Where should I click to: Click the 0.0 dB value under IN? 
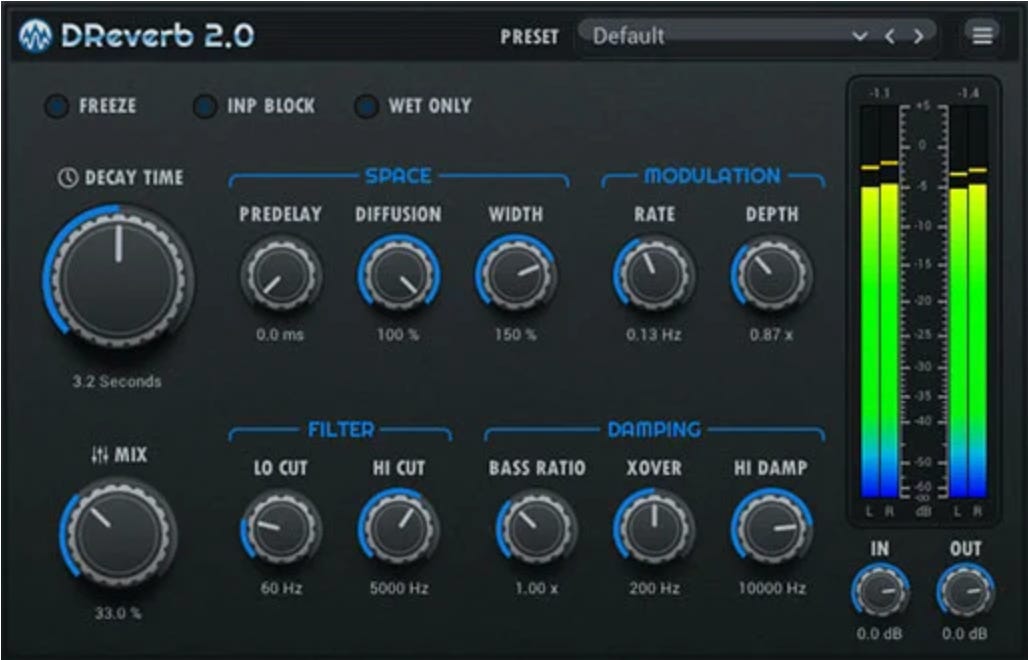(x=879, y=634)
